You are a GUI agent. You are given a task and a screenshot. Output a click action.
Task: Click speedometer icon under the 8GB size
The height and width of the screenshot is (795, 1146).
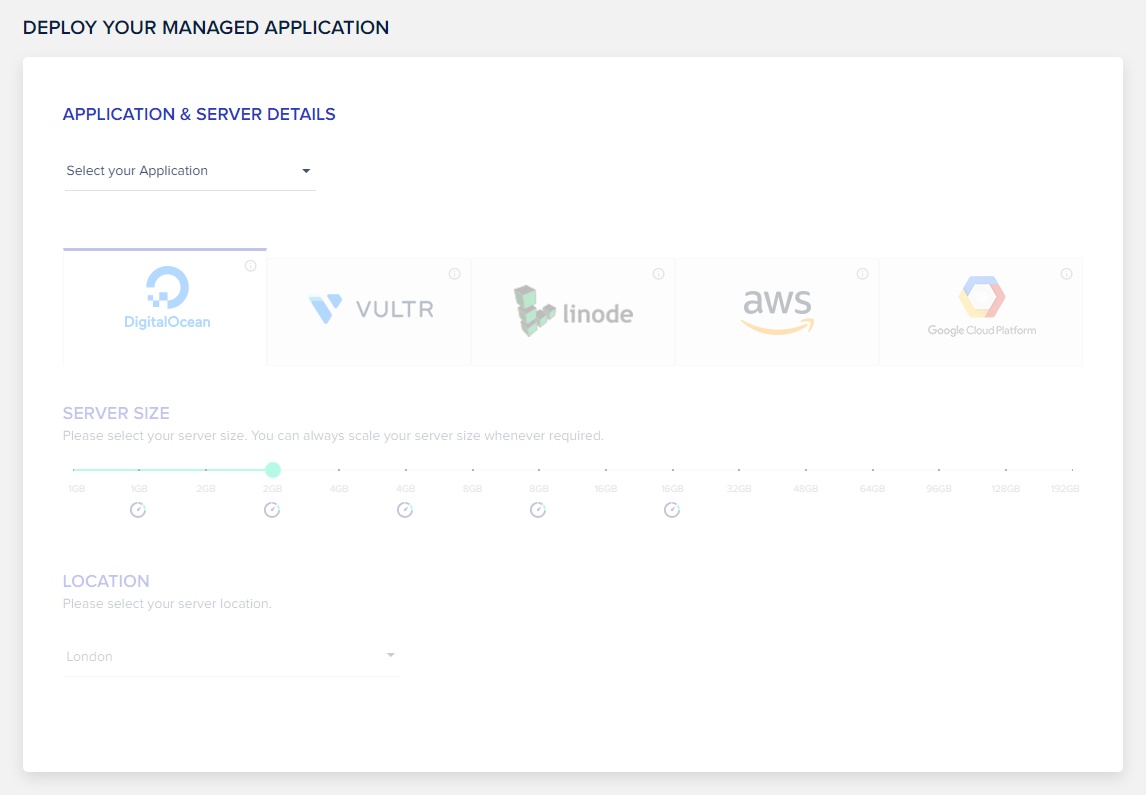coord(538,510)
